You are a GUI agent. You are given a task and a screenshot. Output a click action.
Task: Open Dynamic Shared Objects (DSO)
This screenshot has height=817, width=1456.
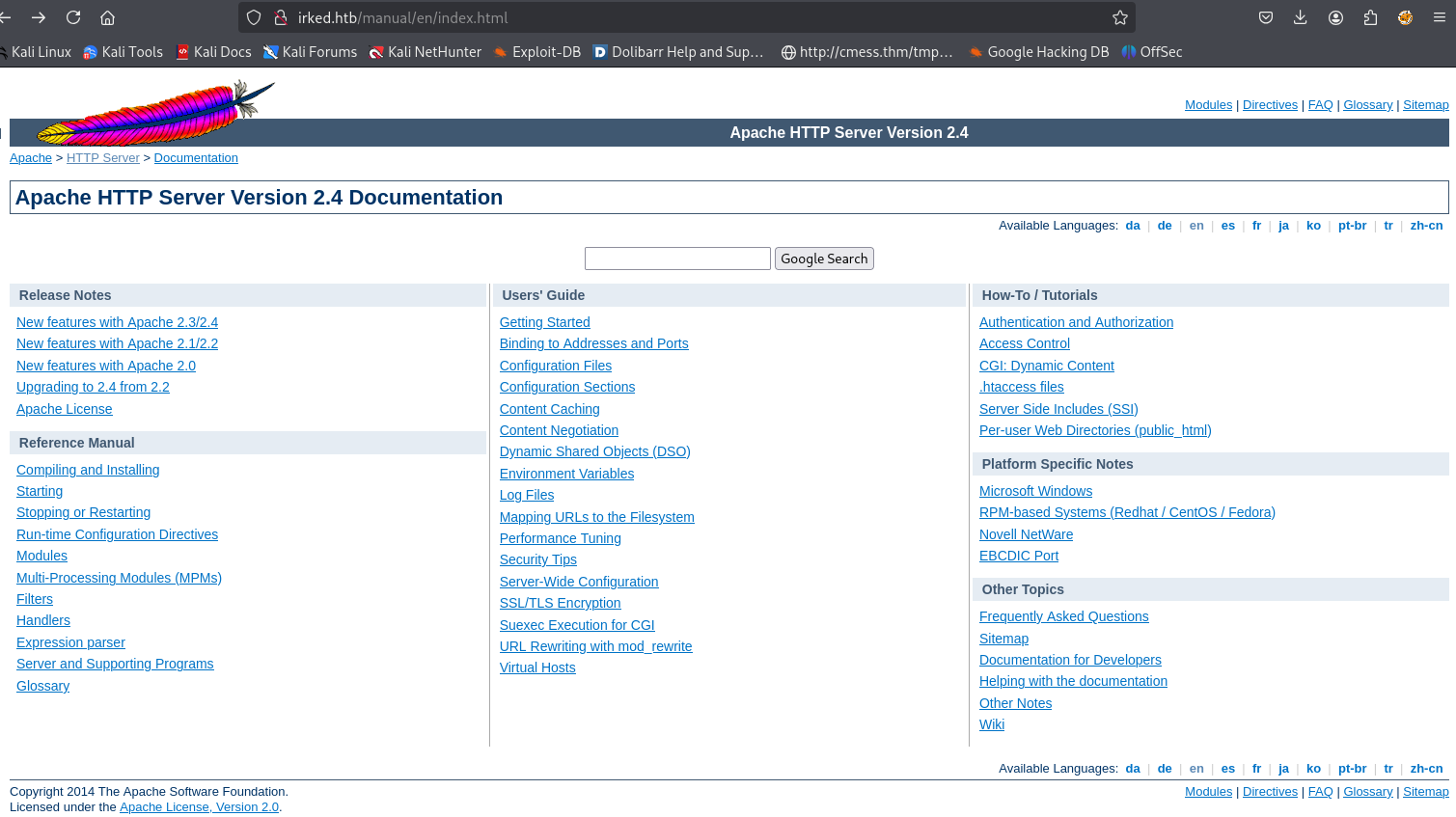click(595, 451)
